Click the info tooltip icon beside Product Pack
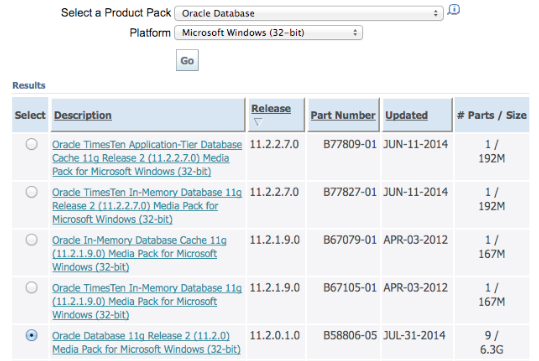Viewport: 539px width, 361px height. click(x=453, y=10)
